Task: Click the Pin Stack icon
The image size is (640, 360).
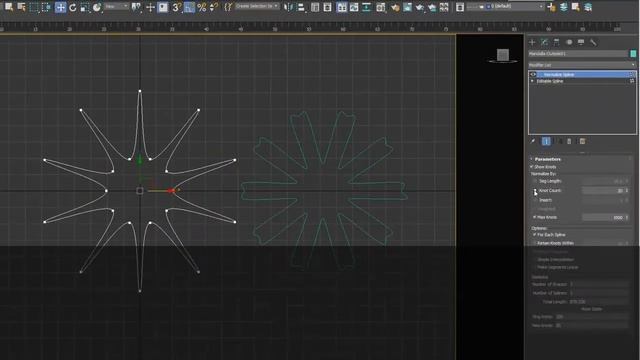Action: tap(533, 141)
